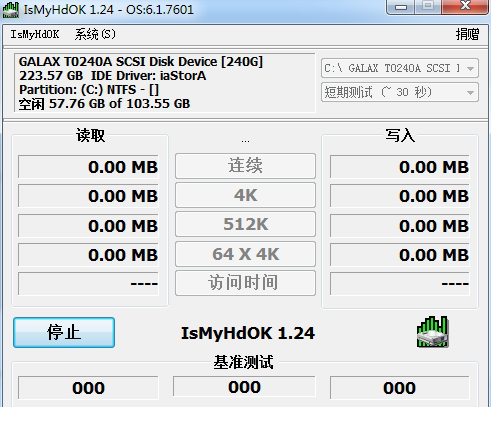This screenshot has width=491, height=423.
Task: Click the green hard drive benchmark icon
Action: [432, 332]
